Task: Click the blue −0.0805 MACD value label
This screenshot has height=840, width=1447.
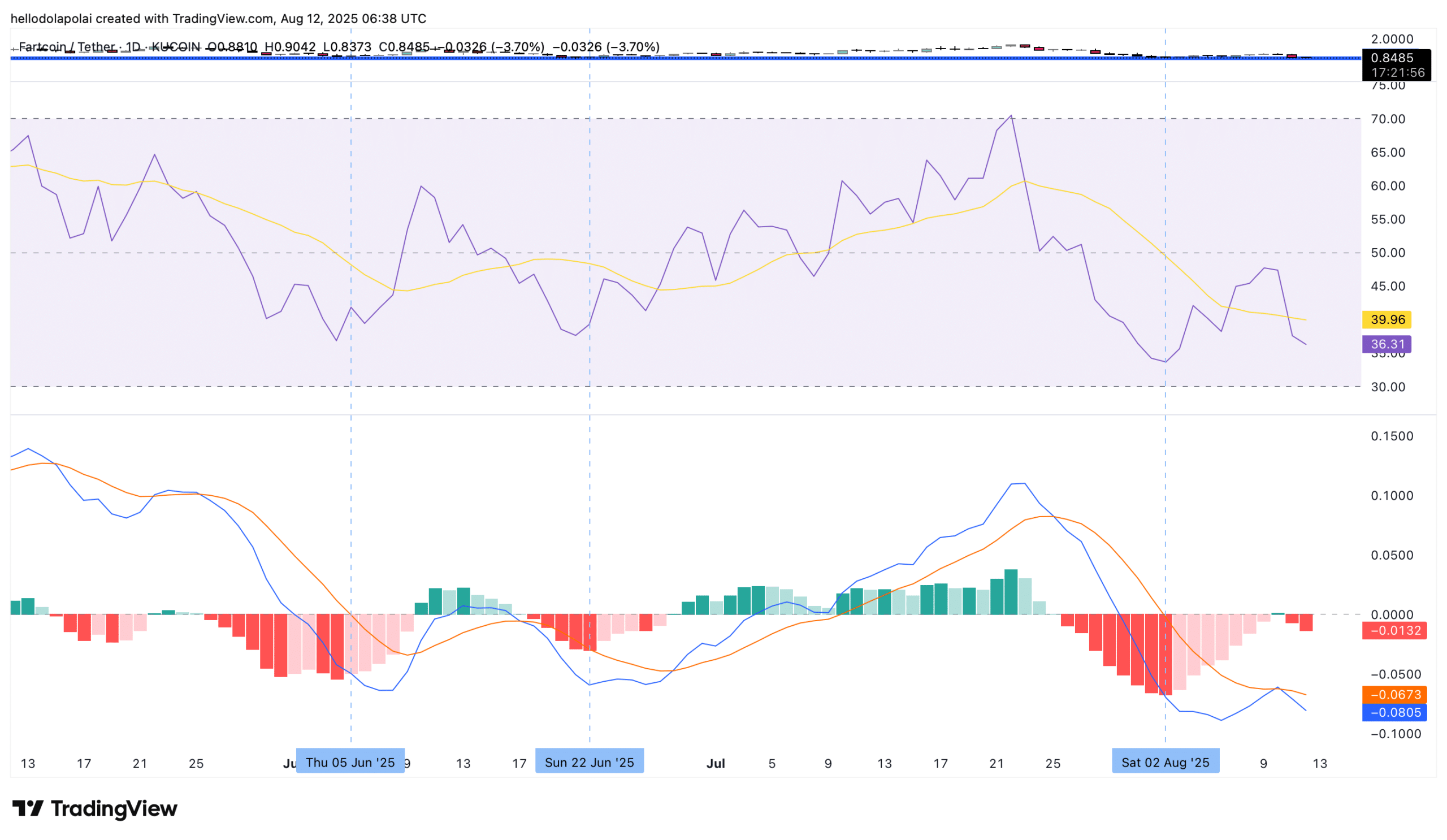Action: pos(1396,713)
